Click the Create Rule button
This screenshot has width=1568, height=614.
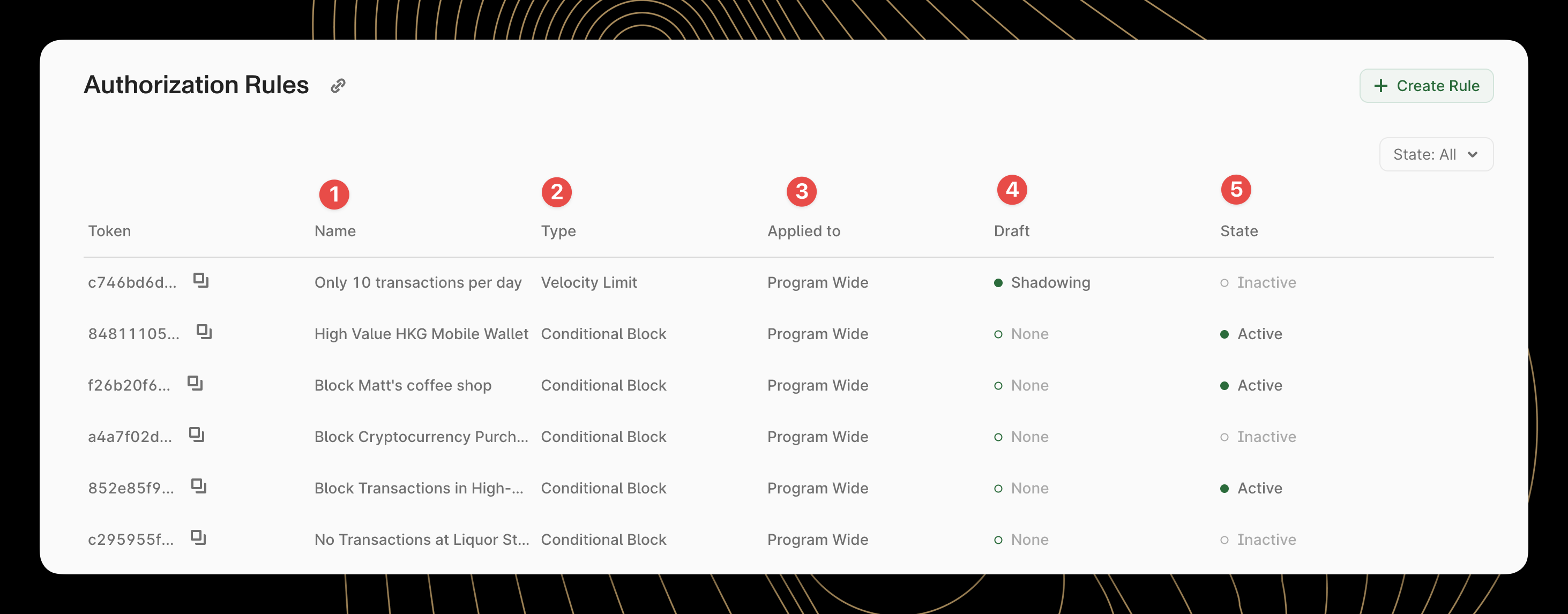1426,86
